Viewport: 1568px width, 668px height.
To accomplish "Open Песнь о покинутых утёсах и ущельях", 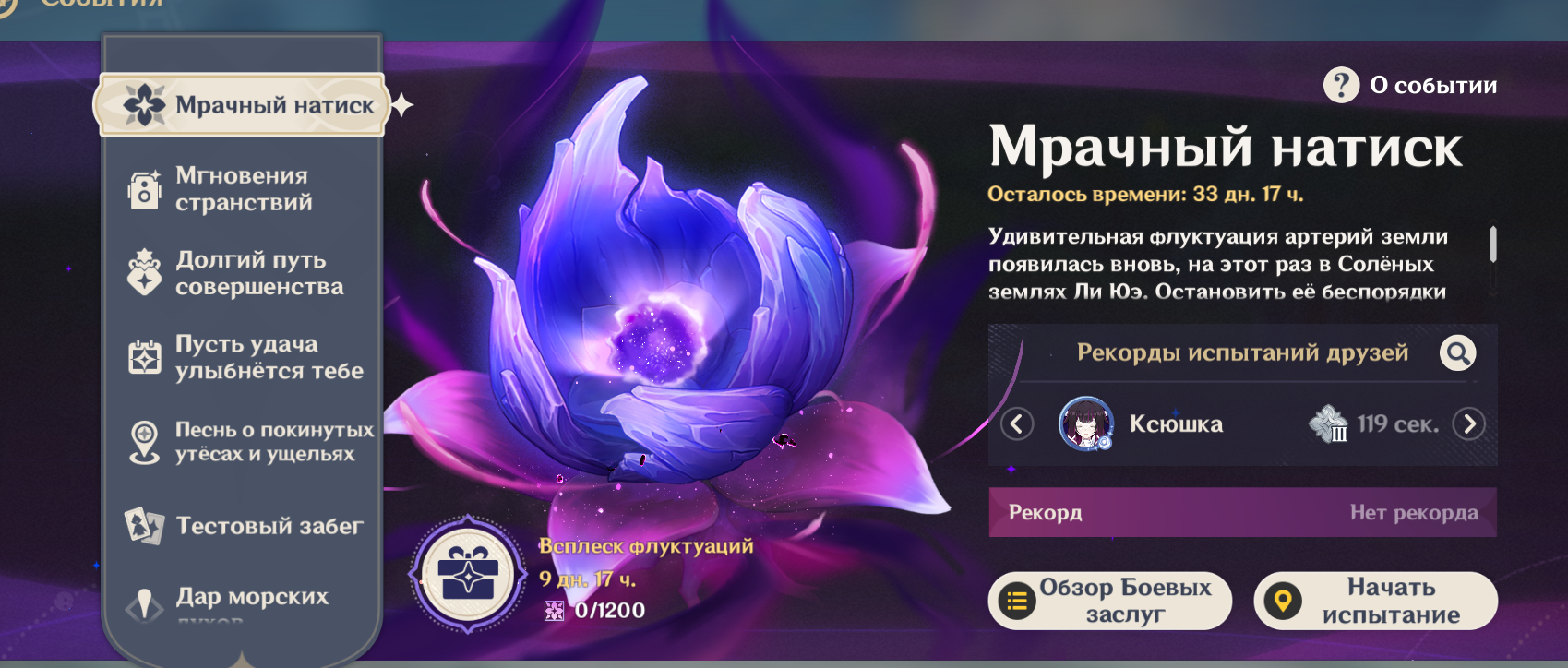I will coord(242,442).
